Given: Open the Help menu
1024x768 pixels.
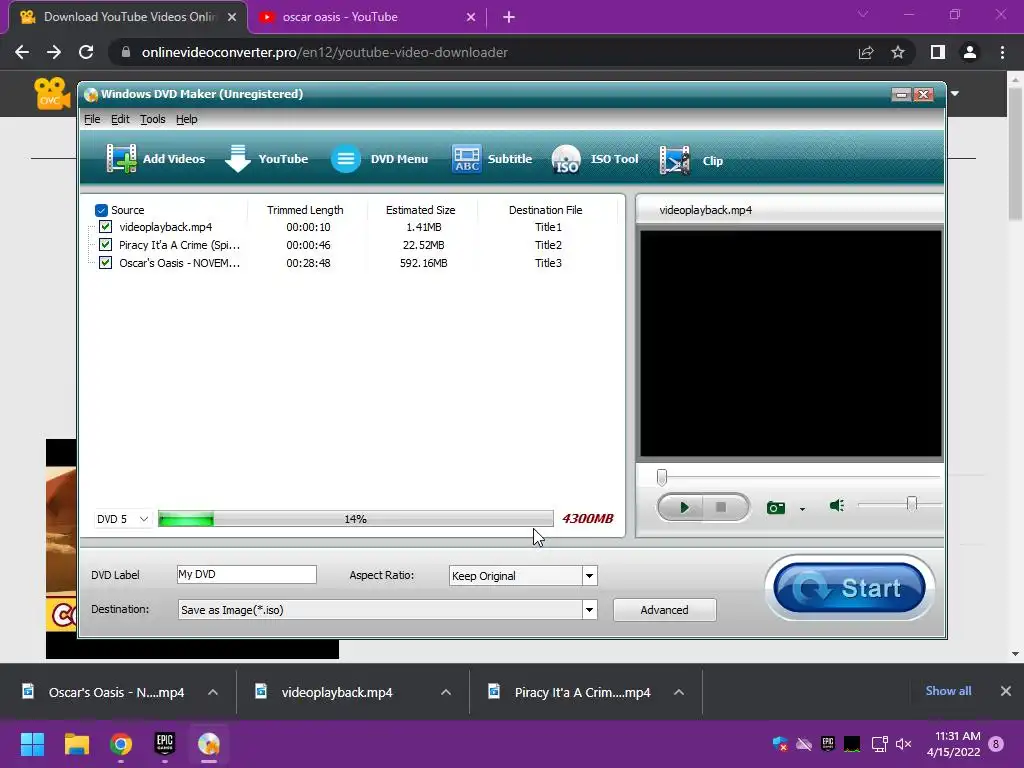Looking at the screenshot, I should click(x=187, y=119).
